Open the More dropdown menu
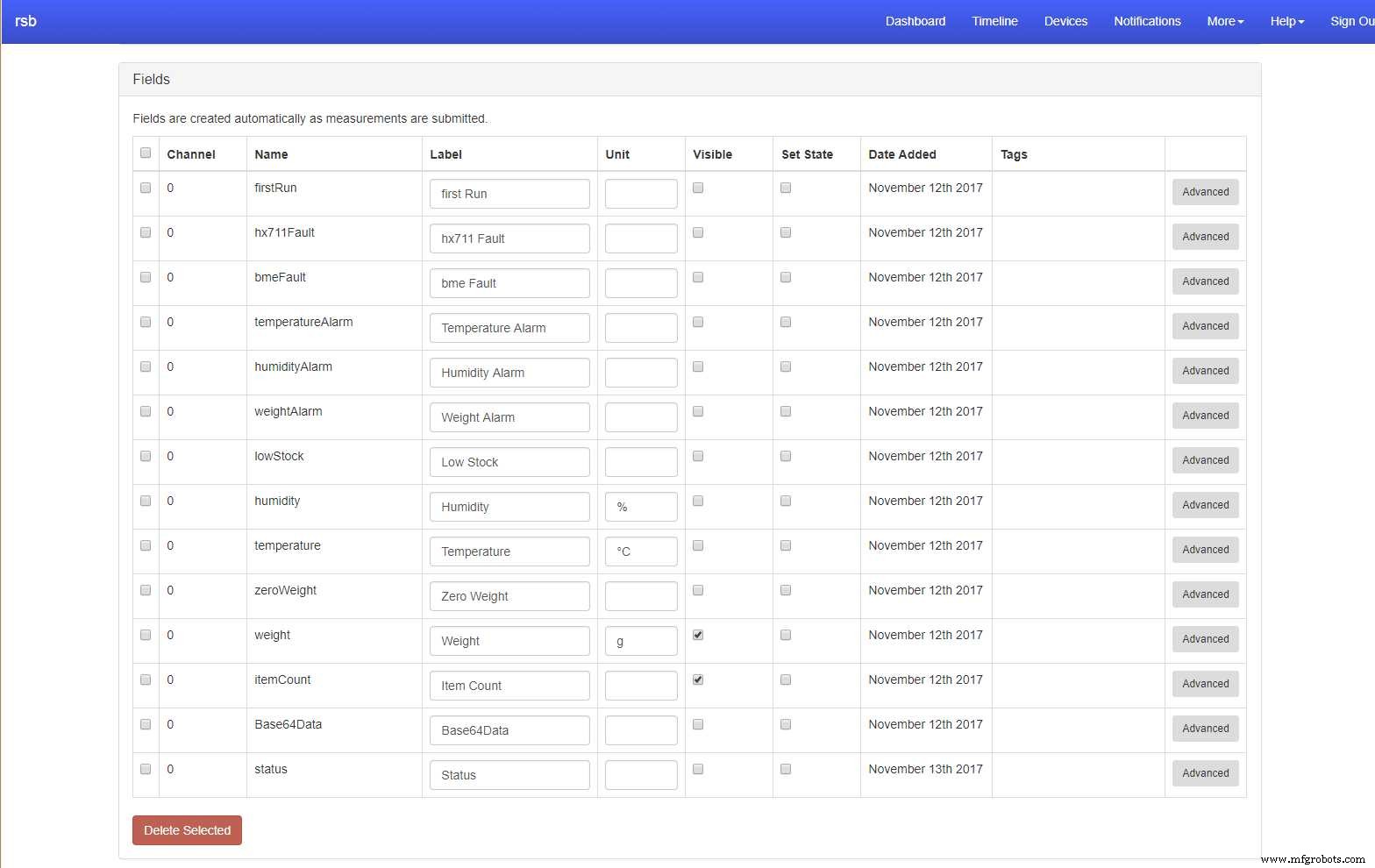Screen dimensions: 1375x868 [x=1224, y=21]
